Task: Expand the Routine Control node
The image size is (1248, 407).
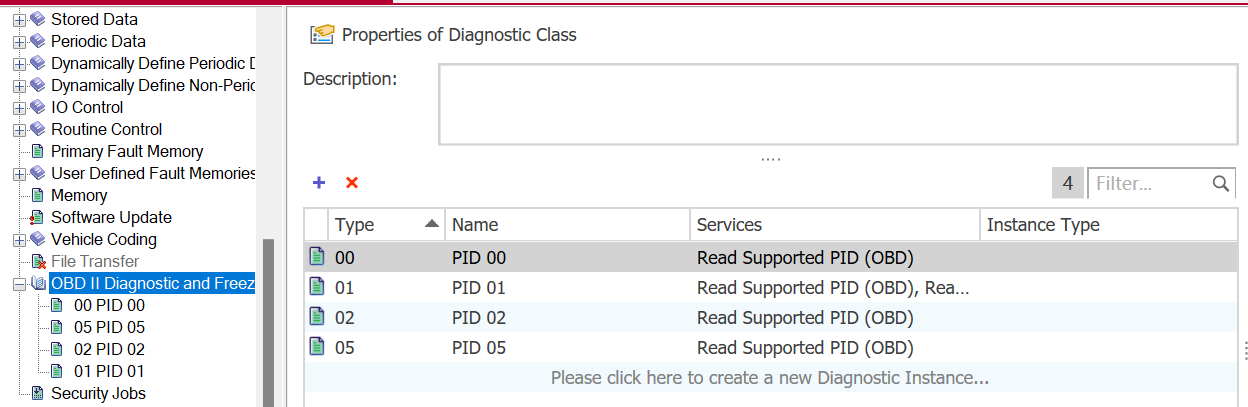Action: 18,130
